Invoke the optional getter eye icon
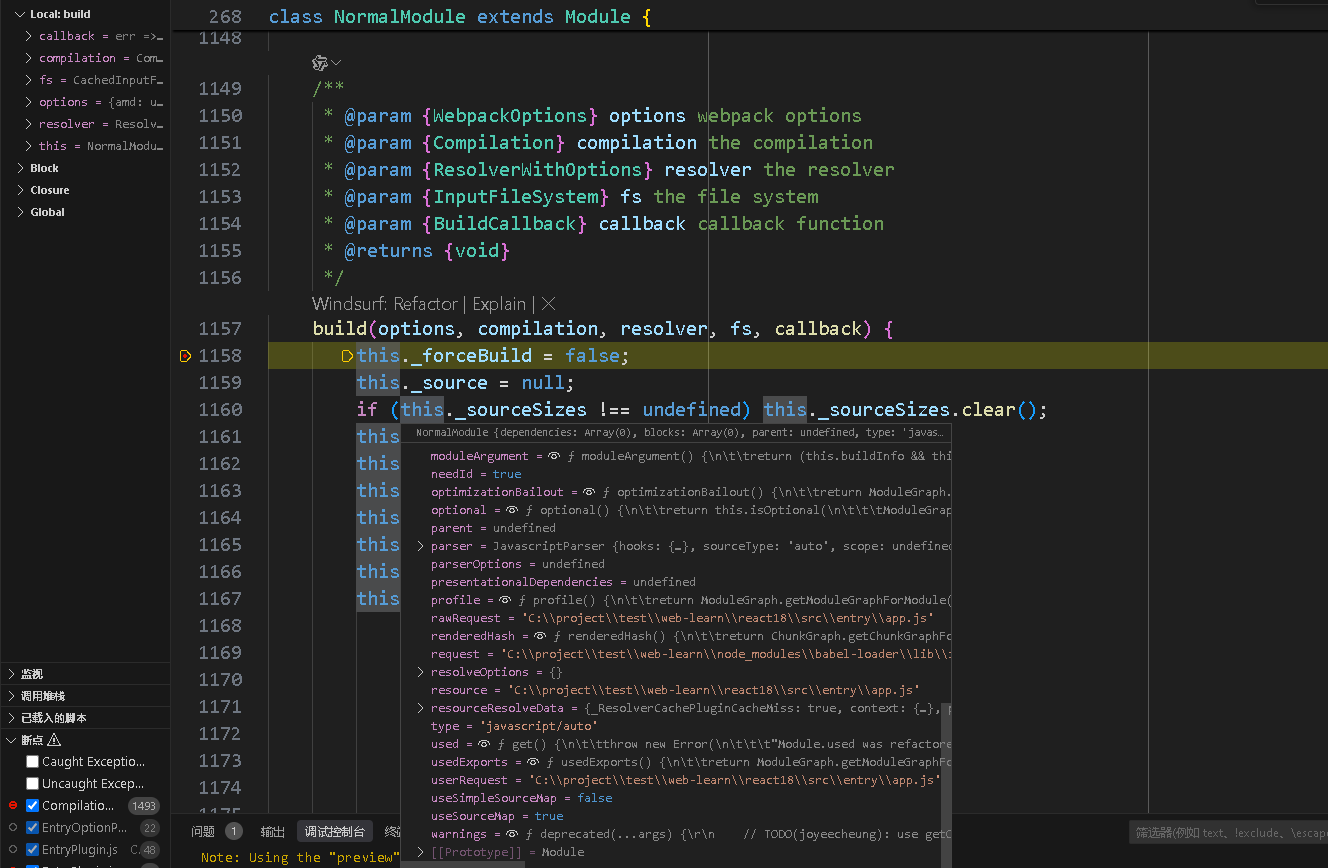Image resolution: width=1328 pixels, height=868 pixels. point(512,510)
